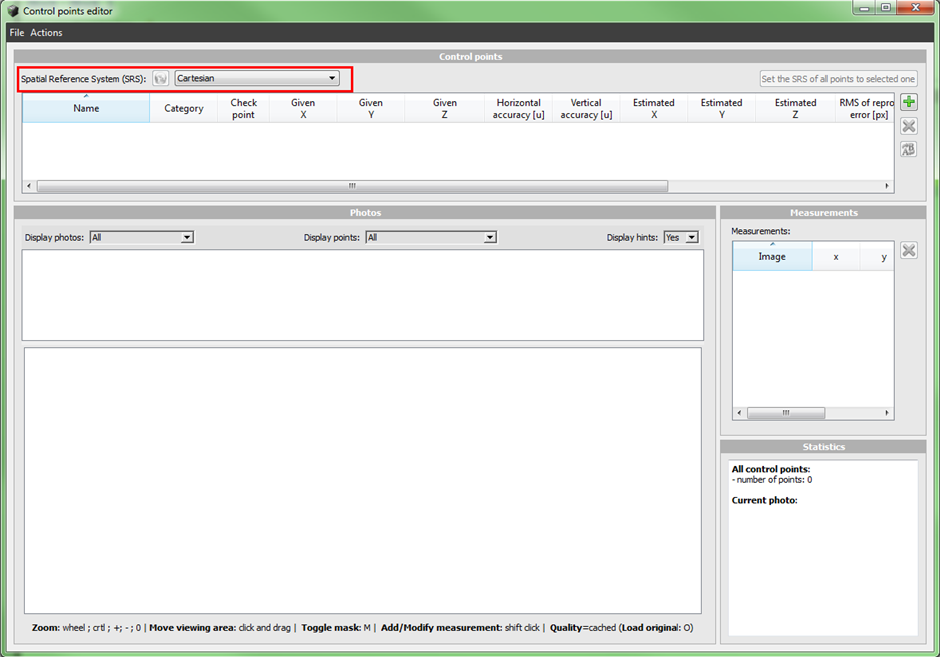
Task: Minimize the Control points editor window
Action: pos(864,8)
